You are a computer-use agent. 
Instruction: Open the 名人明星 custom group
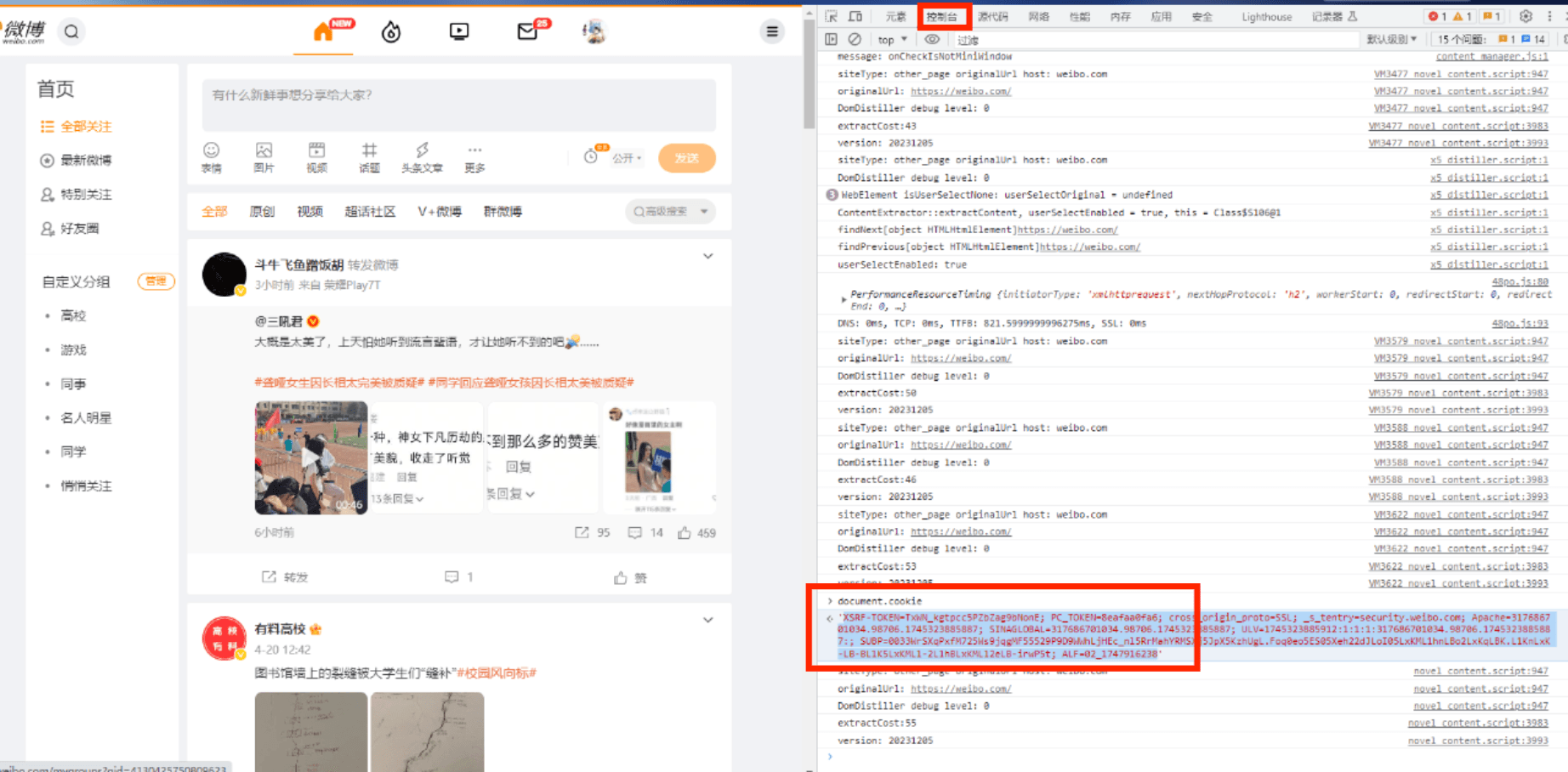[x=86, y=418]
